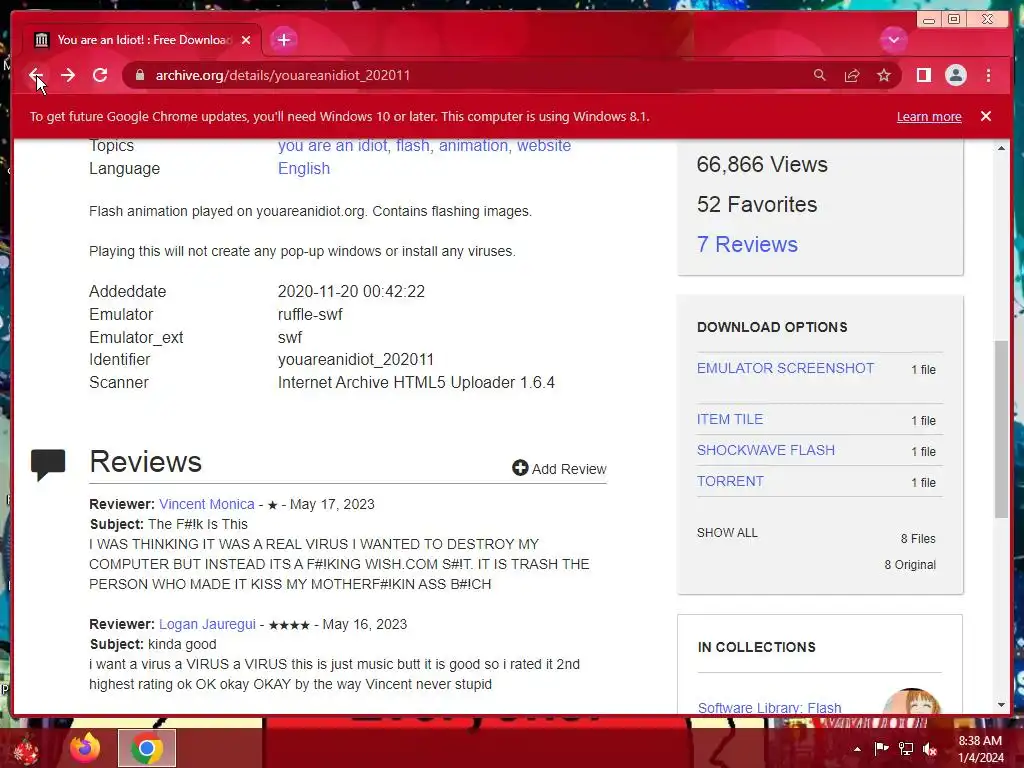Click the '2020-11-20 00:42:22' added date

351,291
